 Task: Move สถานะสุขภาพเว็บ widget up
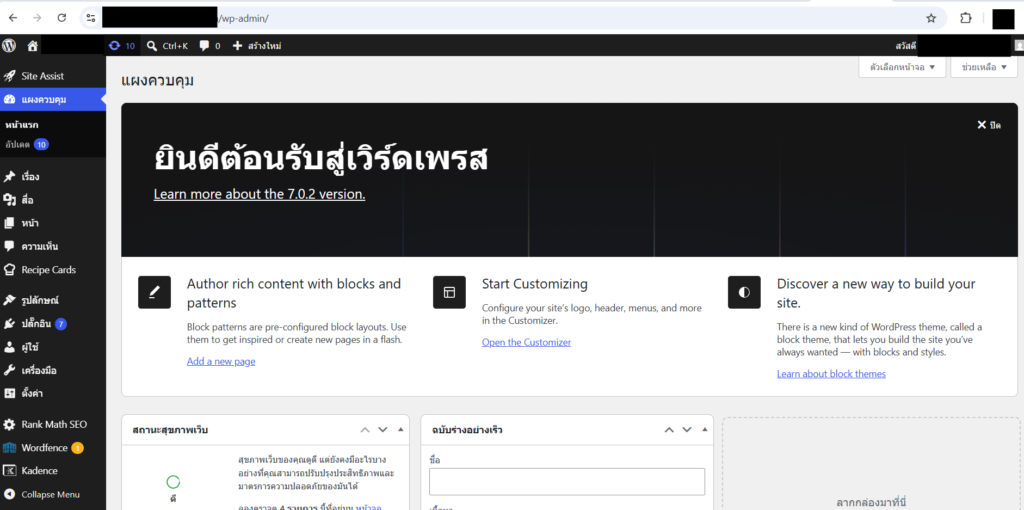pos(365,430)
